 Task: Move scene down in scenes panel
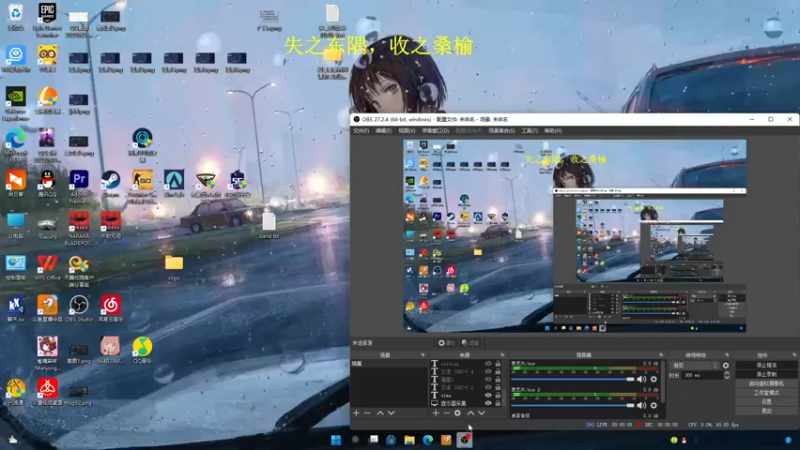(391, 413)
